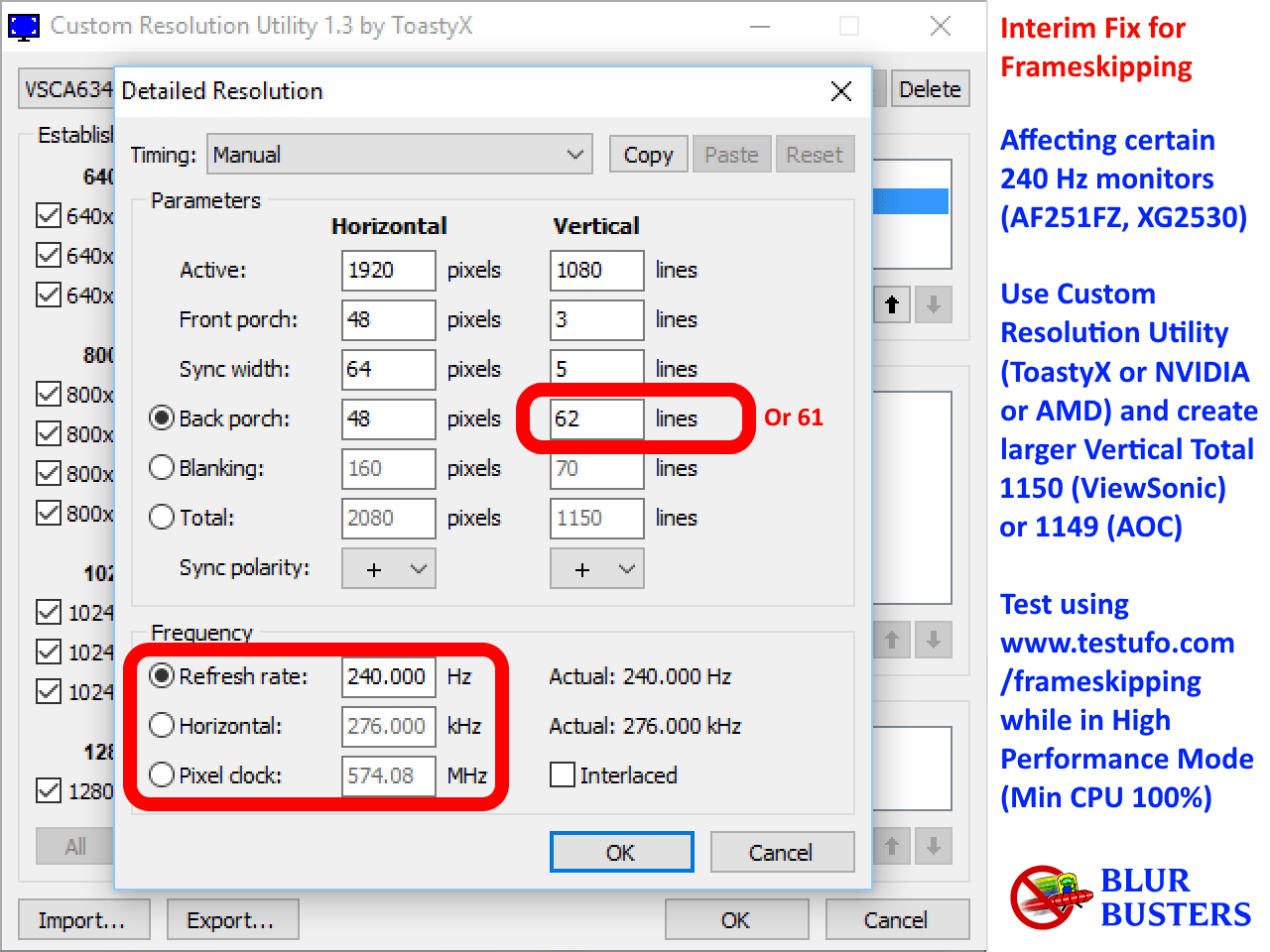The height and width of the screenshot is (952, 1270).
Task: Toggle the 1280 resolution checkbox
Action: (48, 790)
